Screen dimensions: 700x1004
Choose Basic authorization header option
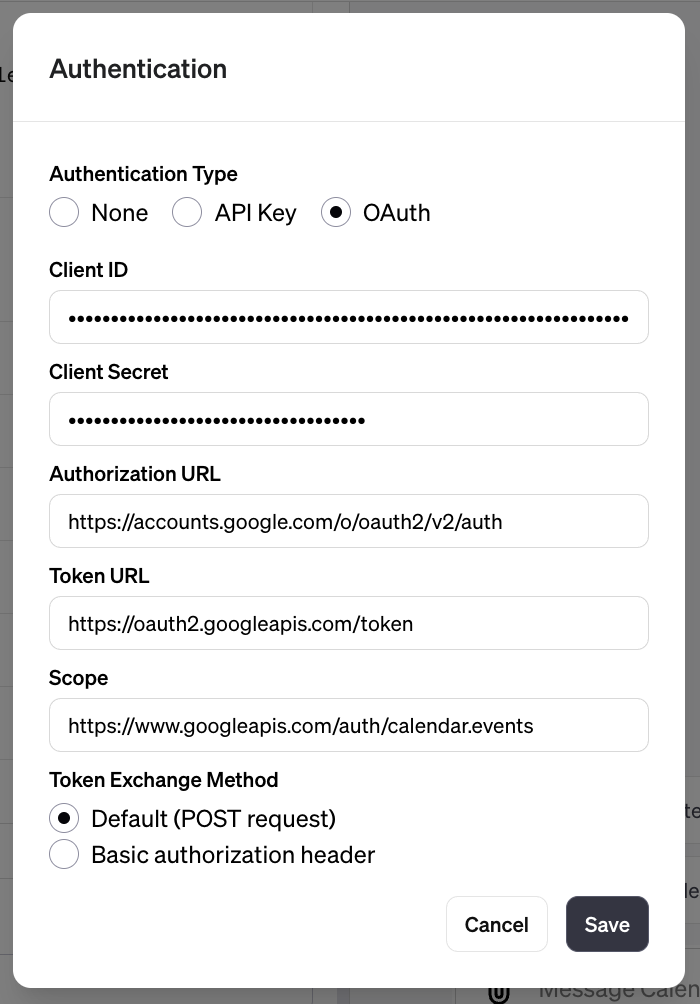coord(64,855)
